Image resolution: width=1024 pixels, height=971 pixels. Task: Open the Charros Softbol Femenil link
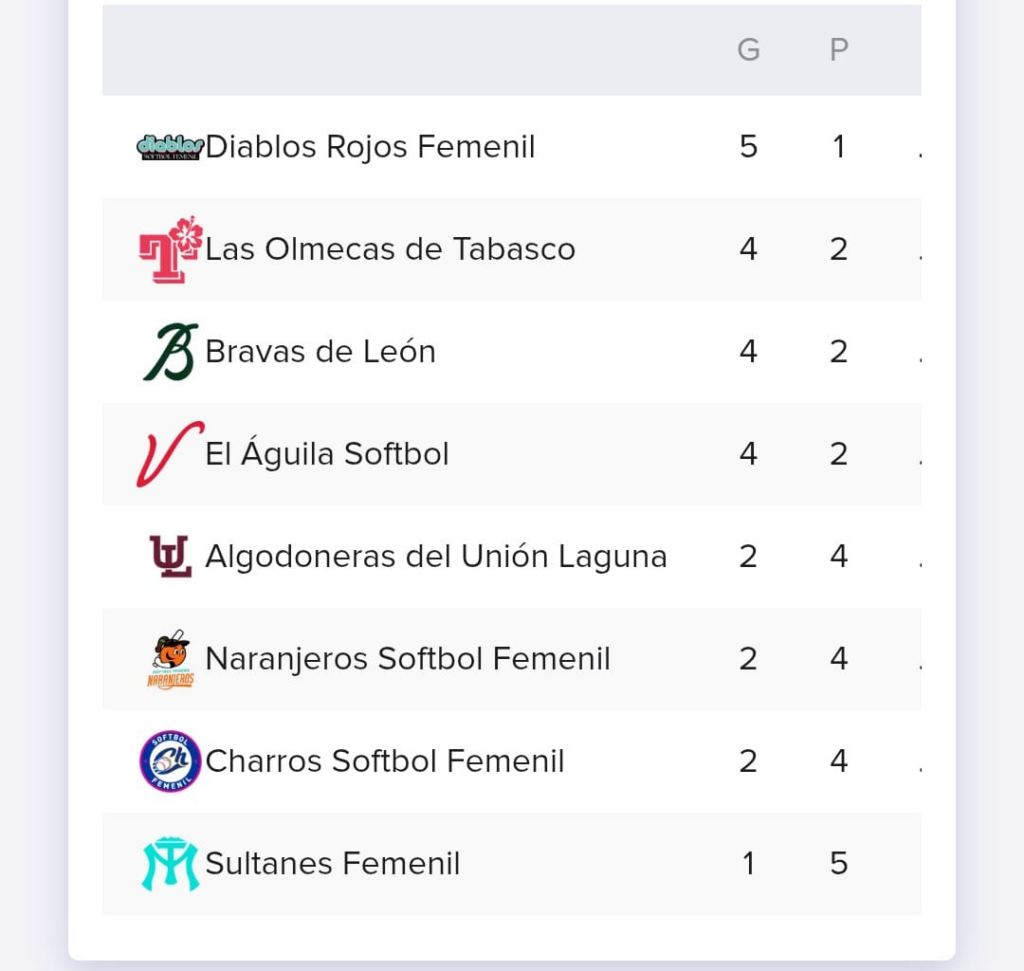(x=385, y=761)
